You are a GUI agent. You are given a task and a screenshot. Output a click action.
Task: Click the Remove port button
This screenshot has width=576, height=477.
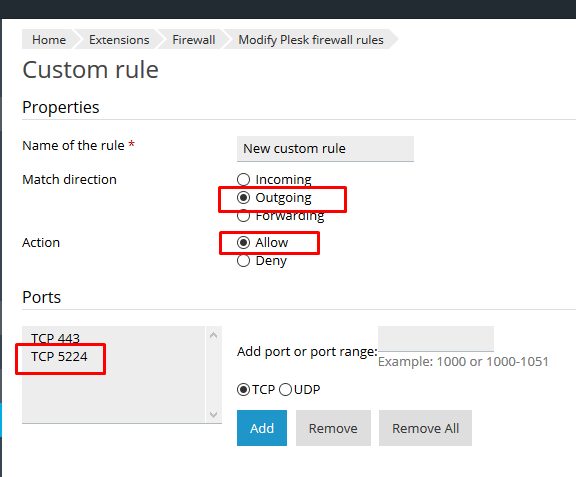pyautogui.click(x=333, y=428)
